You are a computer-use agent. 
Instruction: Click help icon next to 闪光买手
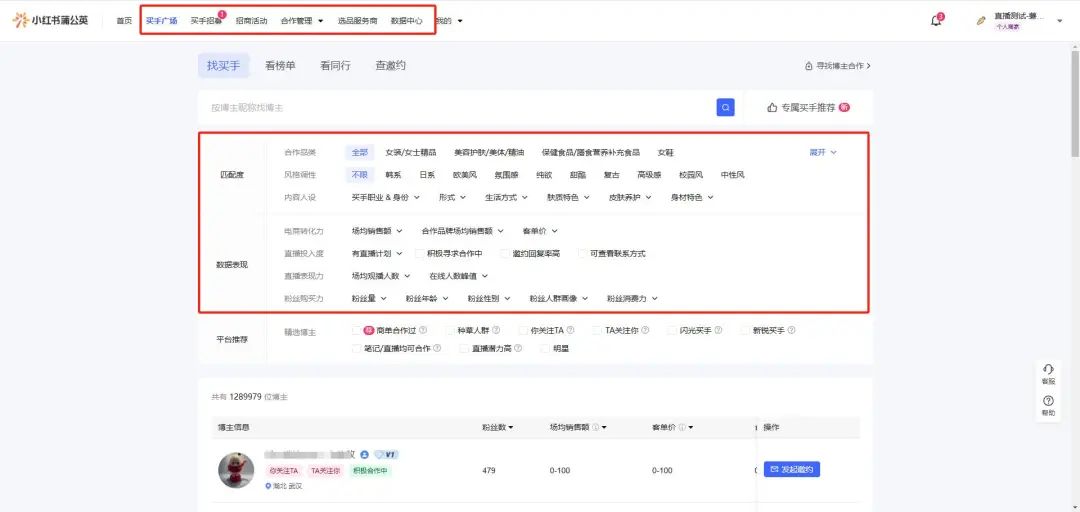718,330
